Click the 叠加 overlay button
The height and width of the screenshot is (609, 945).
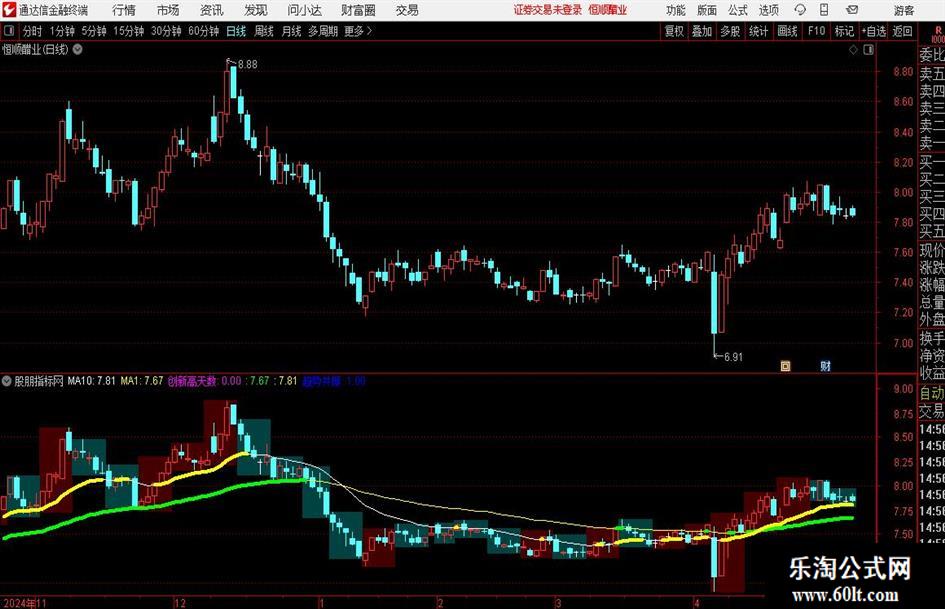702,31
